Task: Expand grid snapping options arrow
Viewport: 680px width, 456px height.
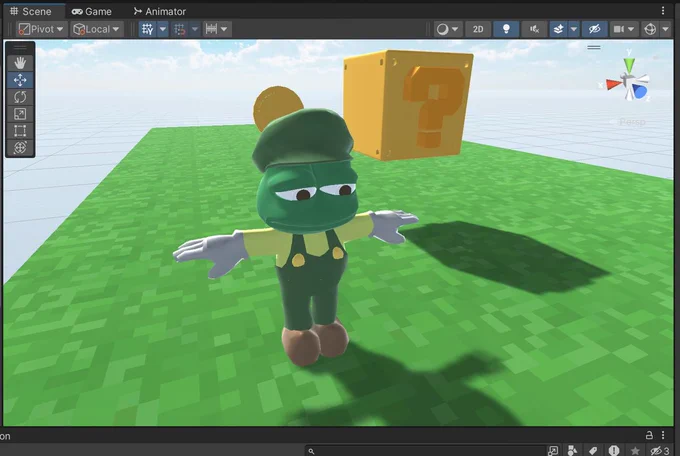Action: pos(195,29)
